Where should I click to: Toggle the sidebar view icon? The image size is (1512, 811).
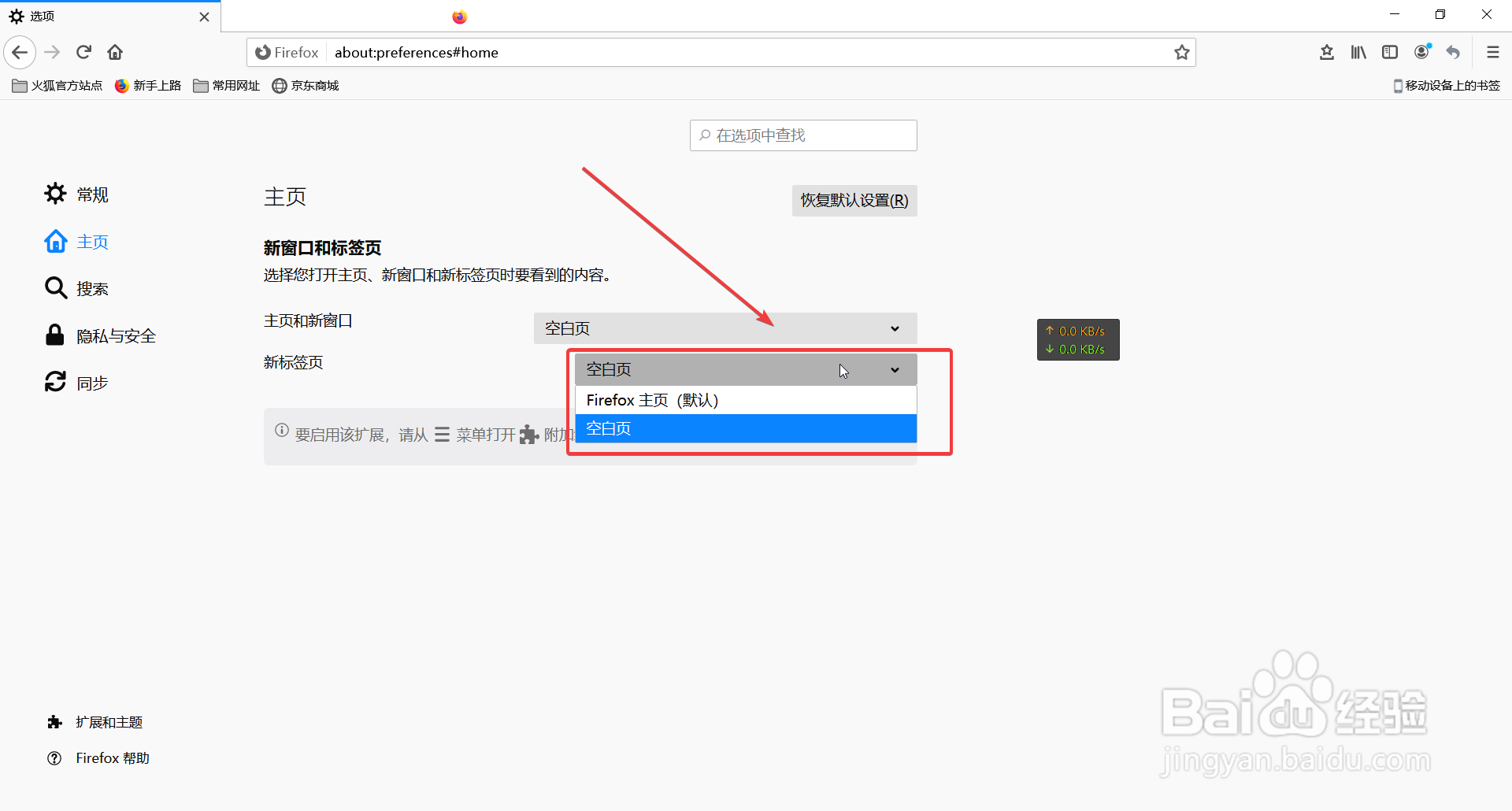[x=1390, y=53]
